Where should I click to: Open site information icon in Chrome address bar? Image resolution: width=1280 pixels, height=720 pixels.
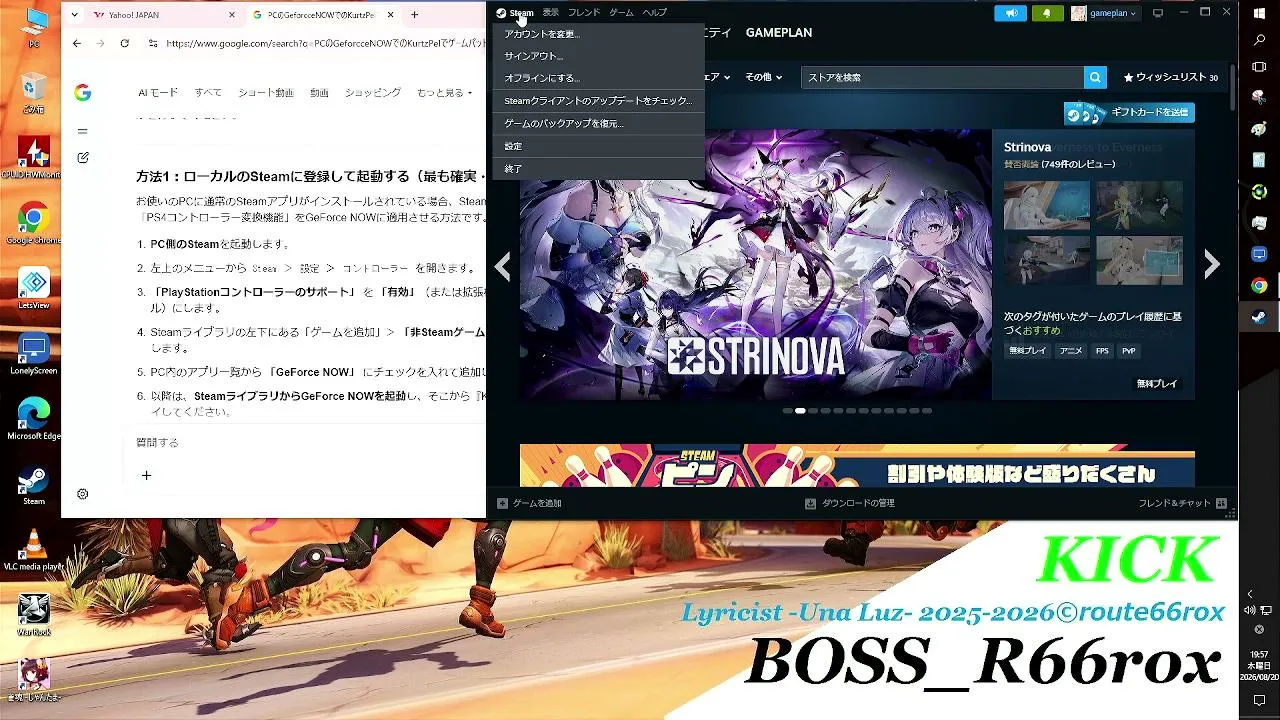tap(152, 43)
